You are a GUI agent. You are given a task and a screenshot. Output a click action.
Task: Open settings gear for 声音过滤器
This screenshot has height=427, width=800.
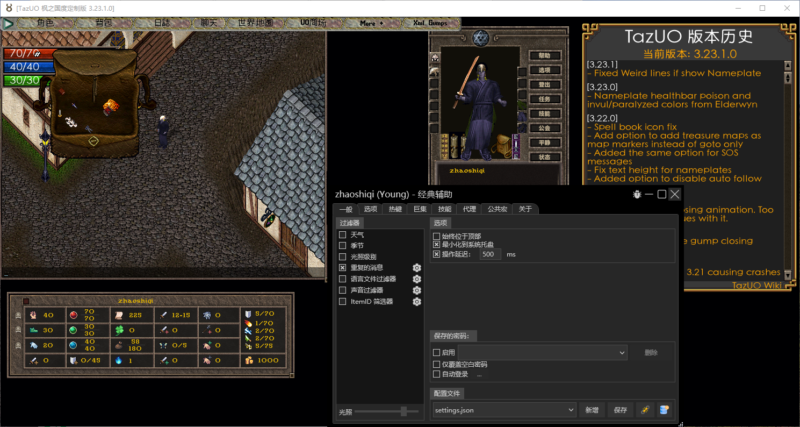pyautogui.click(x=417, y=290)
